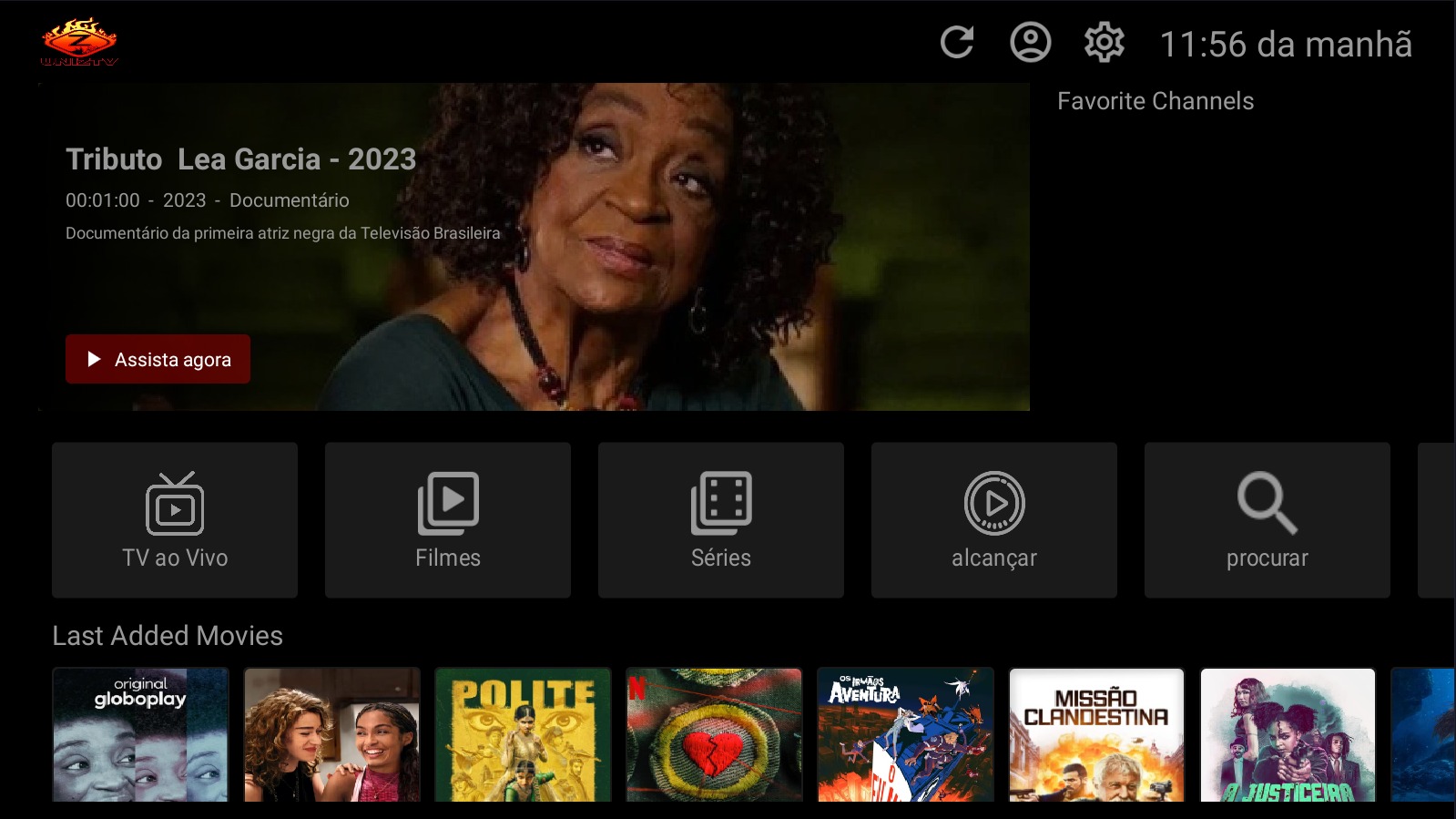The width and height of the screenshot is (1456, 819).
Task: Open the Os Irmãos Aventura poster
Action: coord(905,735)
